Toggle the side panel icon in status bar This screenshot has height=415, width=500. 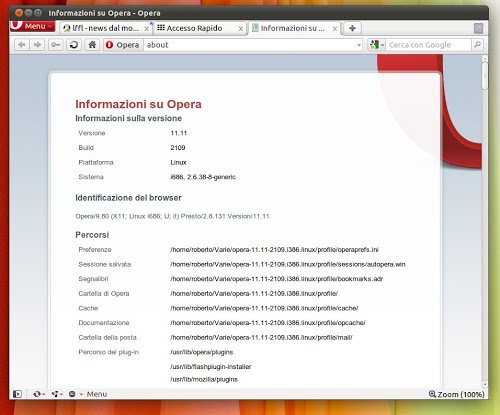pyautogui.click(x=17, y=394)
